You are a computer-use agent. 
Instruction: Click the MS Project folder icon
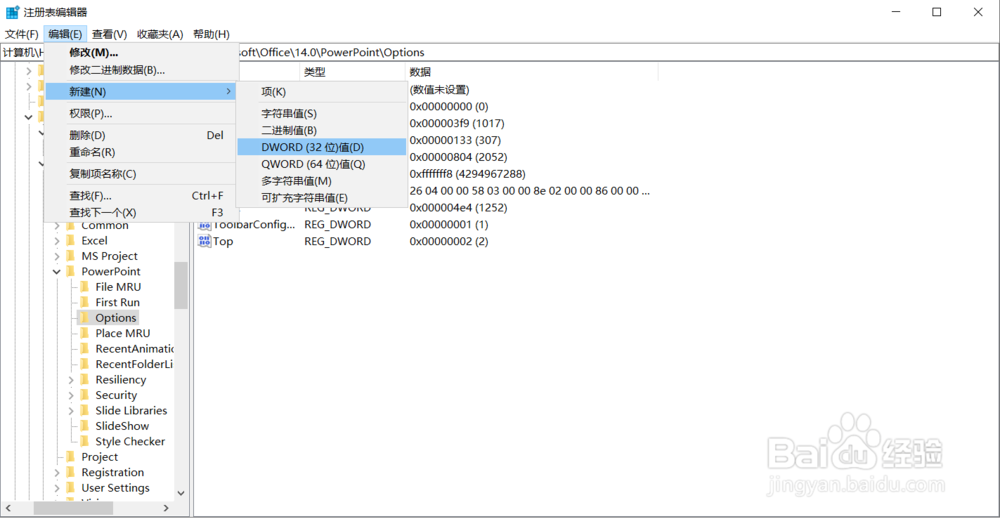tap(71, 256)
